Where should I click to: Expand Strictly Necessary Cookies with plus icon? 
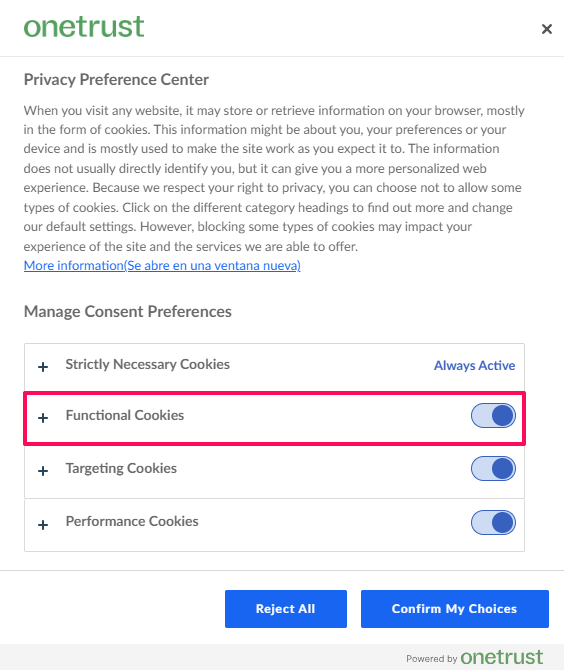(43, 367)
